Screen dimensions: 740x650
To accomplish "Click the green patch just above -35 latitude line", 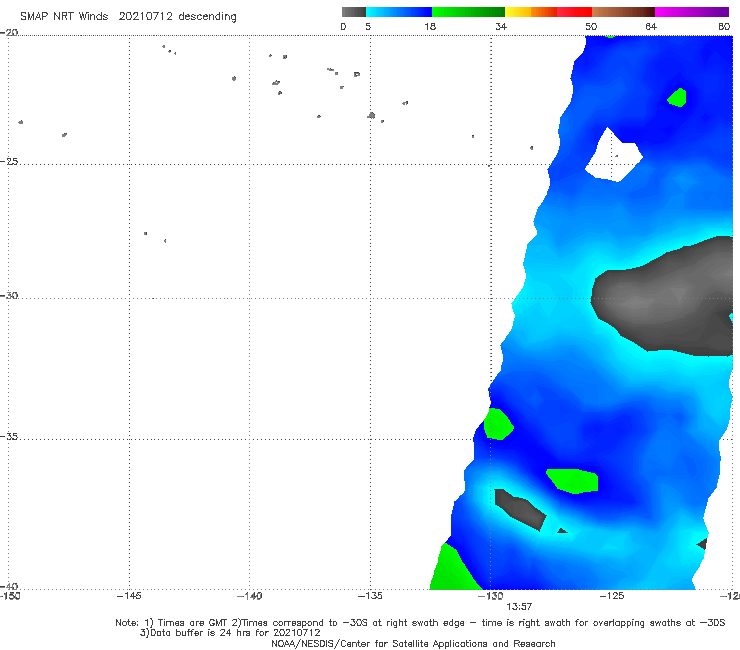I will coord(498,424).
